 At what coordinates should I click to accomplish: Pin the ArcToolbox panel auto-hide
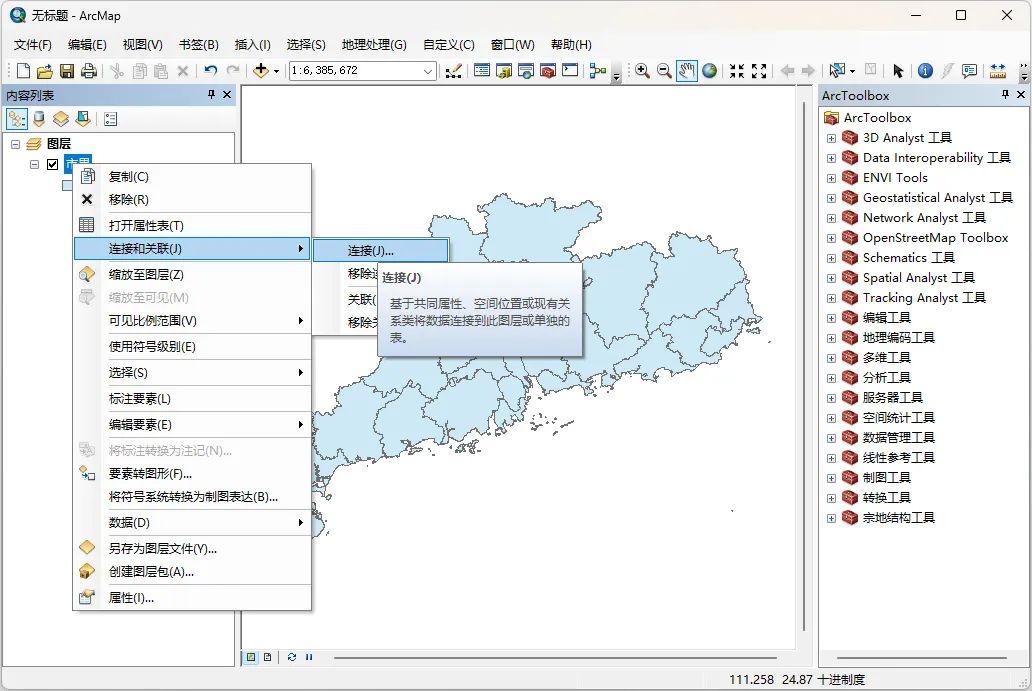[x=1005, y=95]
